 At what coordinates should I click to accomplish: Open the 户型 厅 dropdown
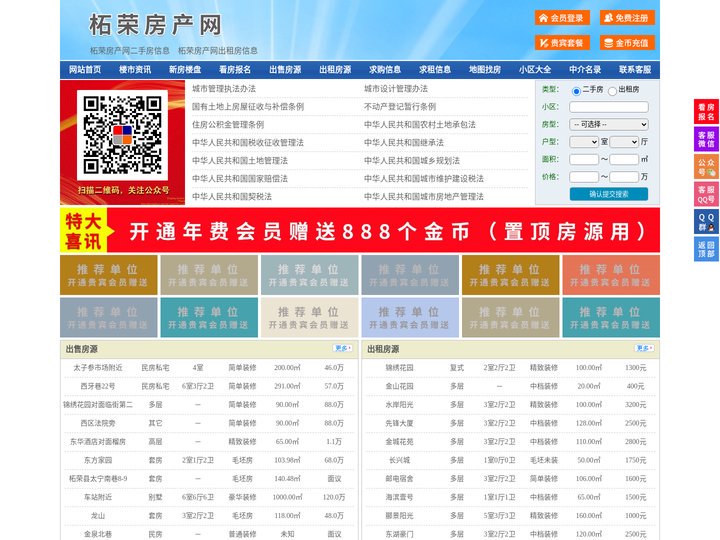pos(624,142)
